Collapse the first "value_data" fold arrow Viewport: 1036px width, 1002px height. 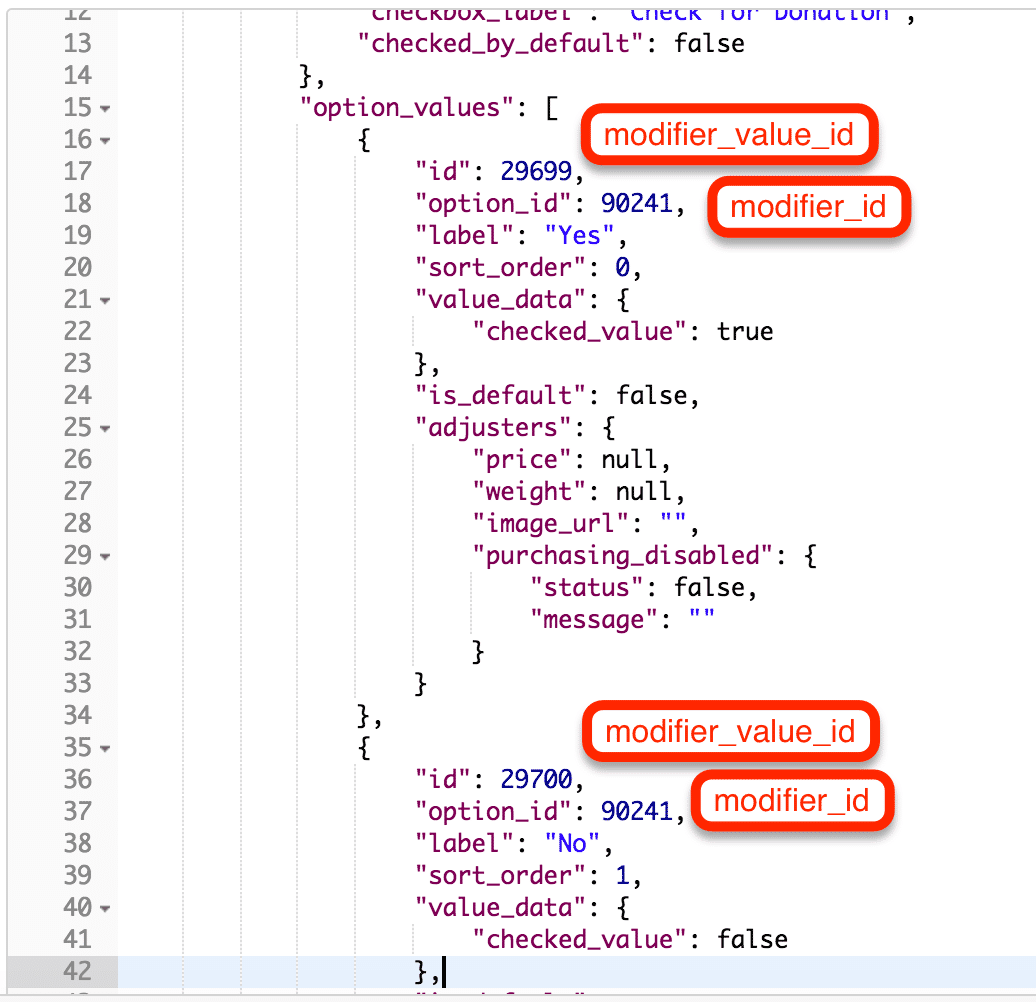point(105,299)
